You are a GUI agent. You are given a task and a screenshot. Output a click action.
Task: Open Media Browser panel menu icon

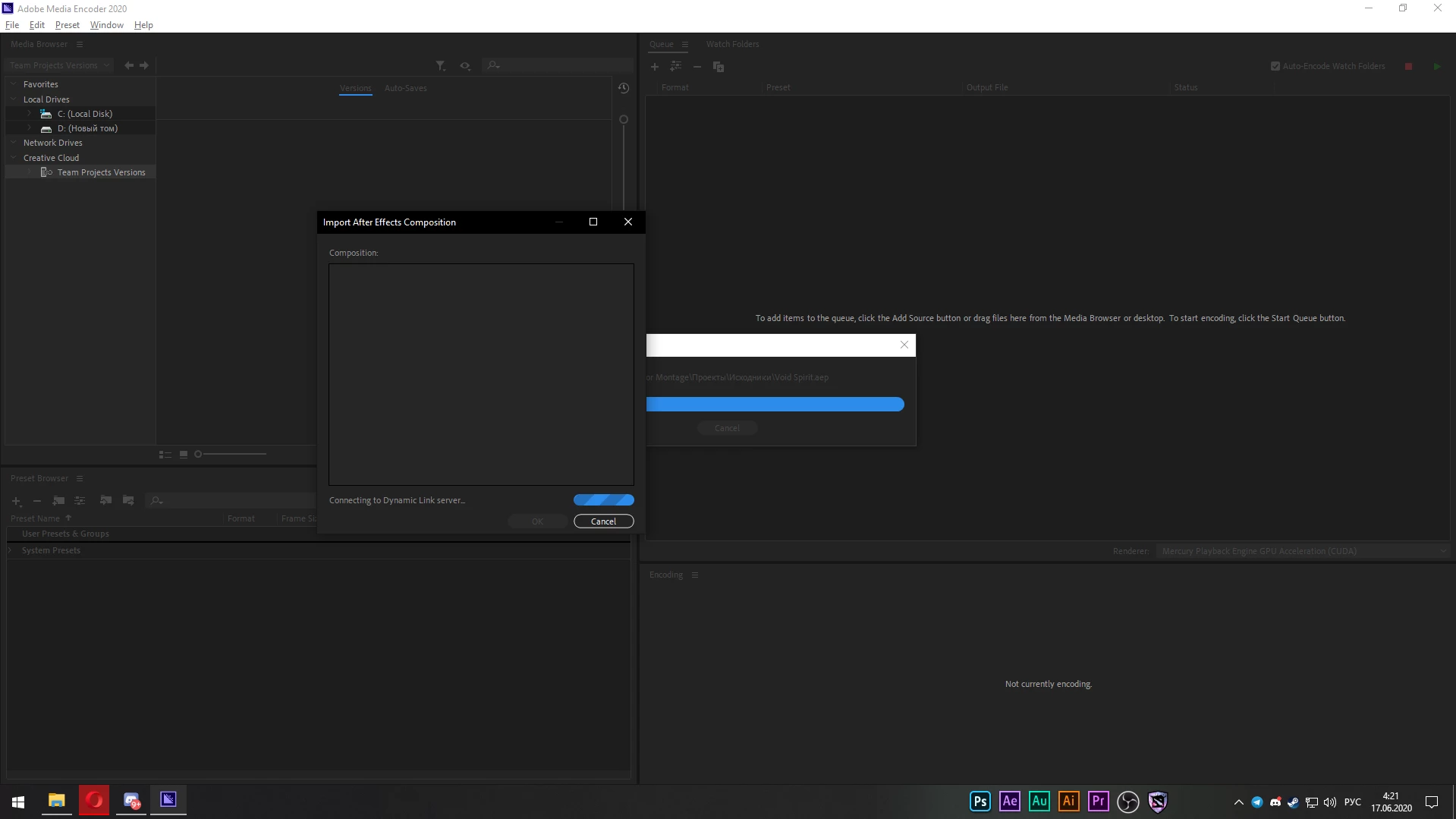click(80, 45)
